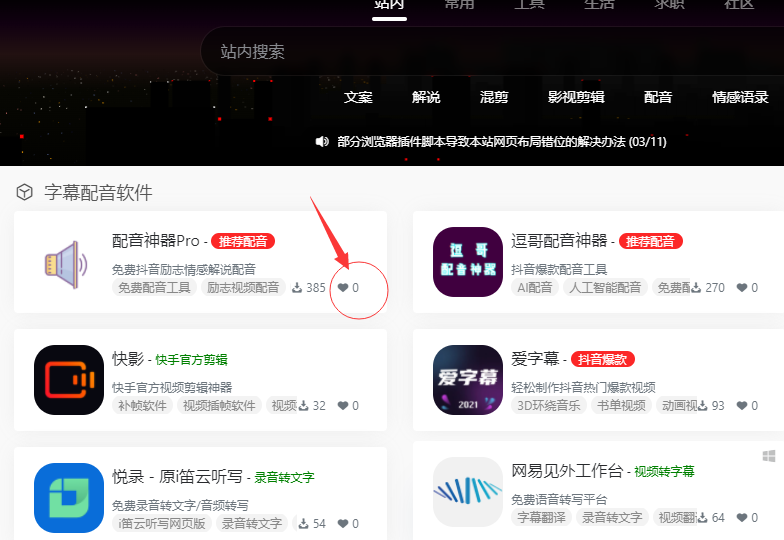
Task: Open the 网易见外工作台 app icon
Action: [x=468, y=492]
